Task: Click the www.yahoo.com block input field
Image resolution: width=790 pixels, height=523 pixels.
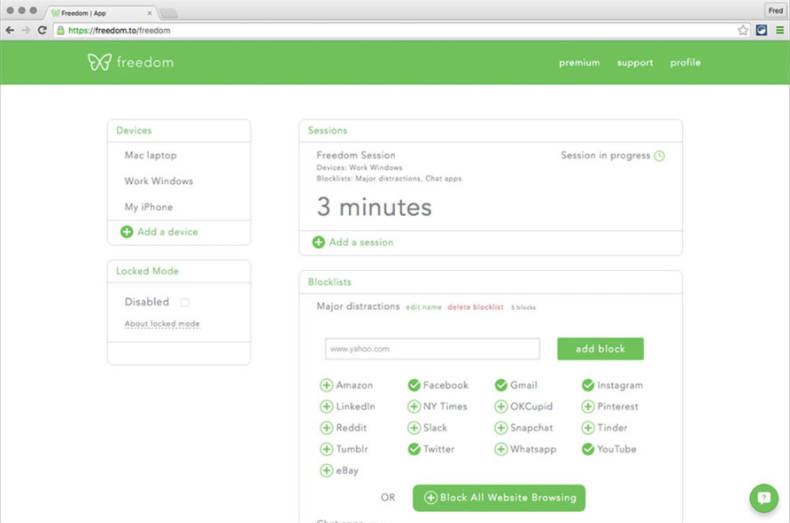Action: coord(432,349)
